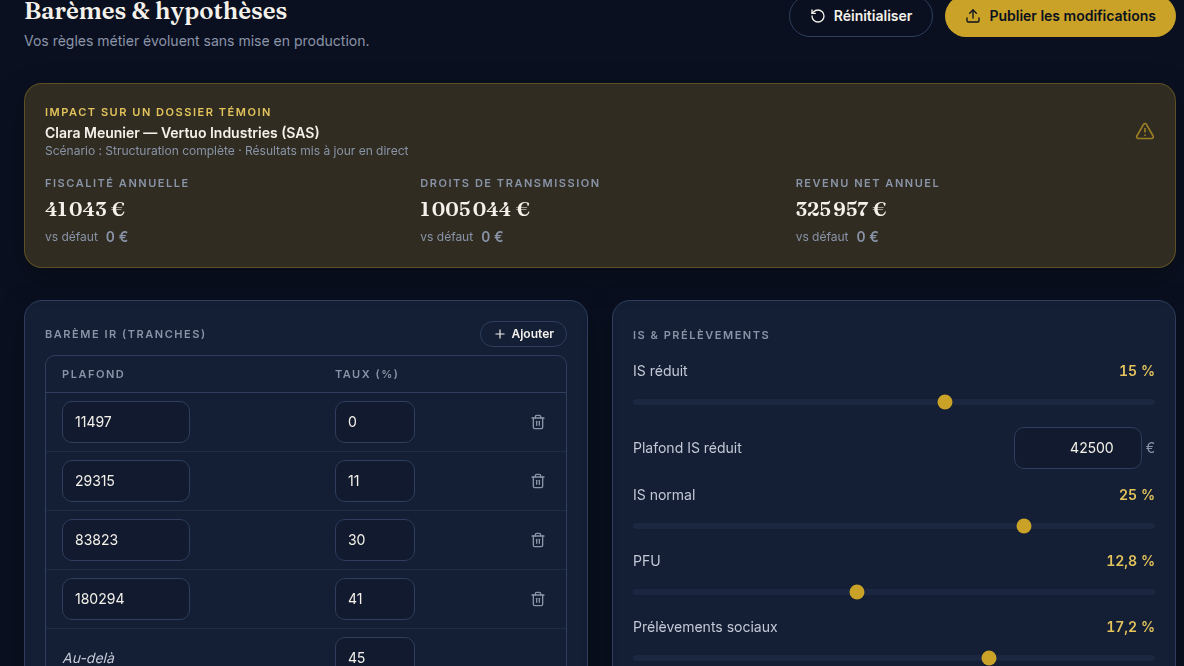Edit plafond field with value 11497
This screenshot has height=666, width=1184.
[x=125, y=422]
